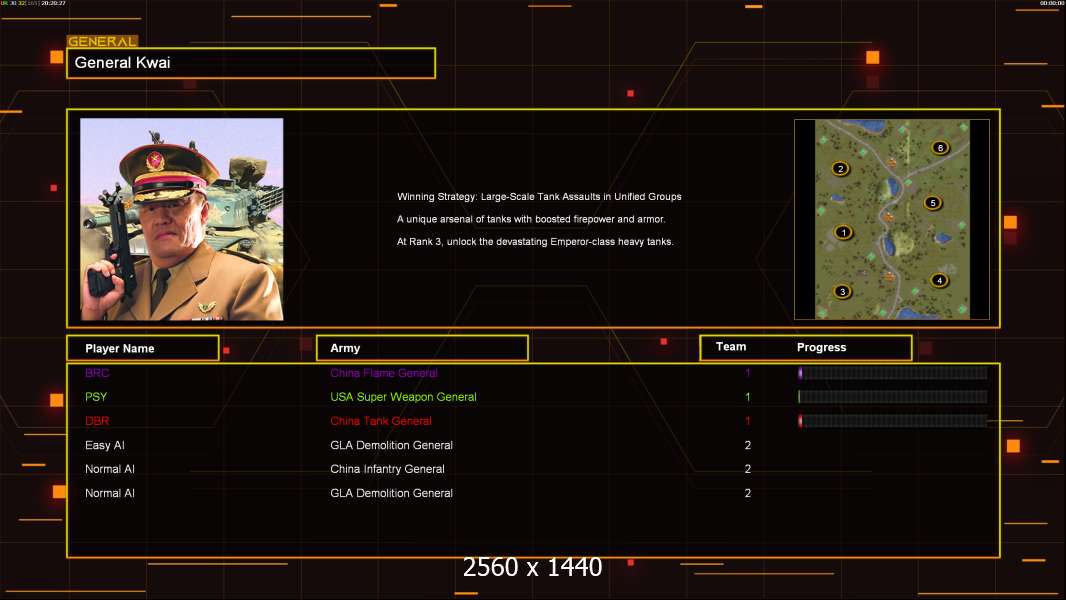Click the Player Name column header
Viewport: 1066px width, 600px height.
pyautogui.click(x=143, y=348)
